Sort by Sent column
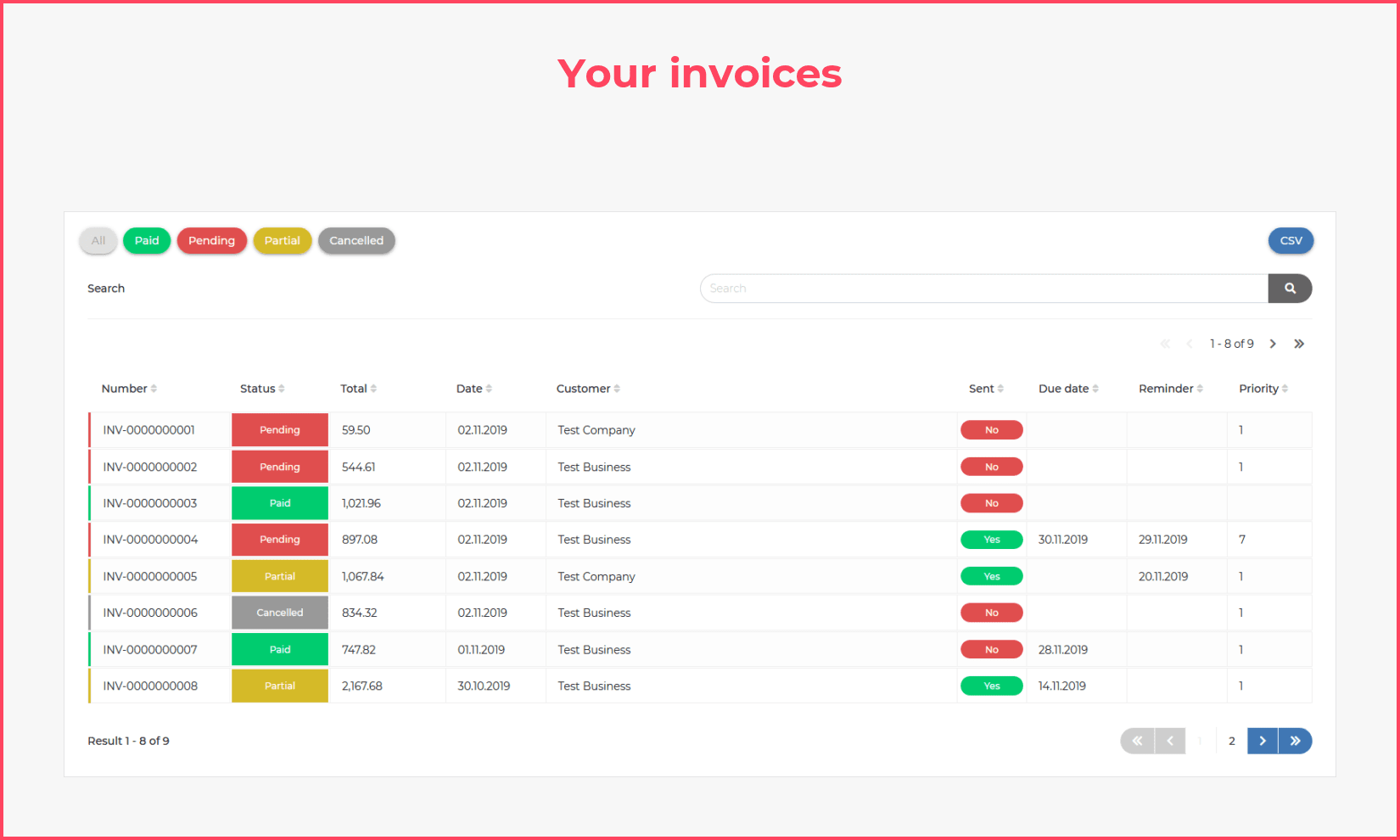Viewport: 1400px width, 840px height. click(x=986, y=389)
